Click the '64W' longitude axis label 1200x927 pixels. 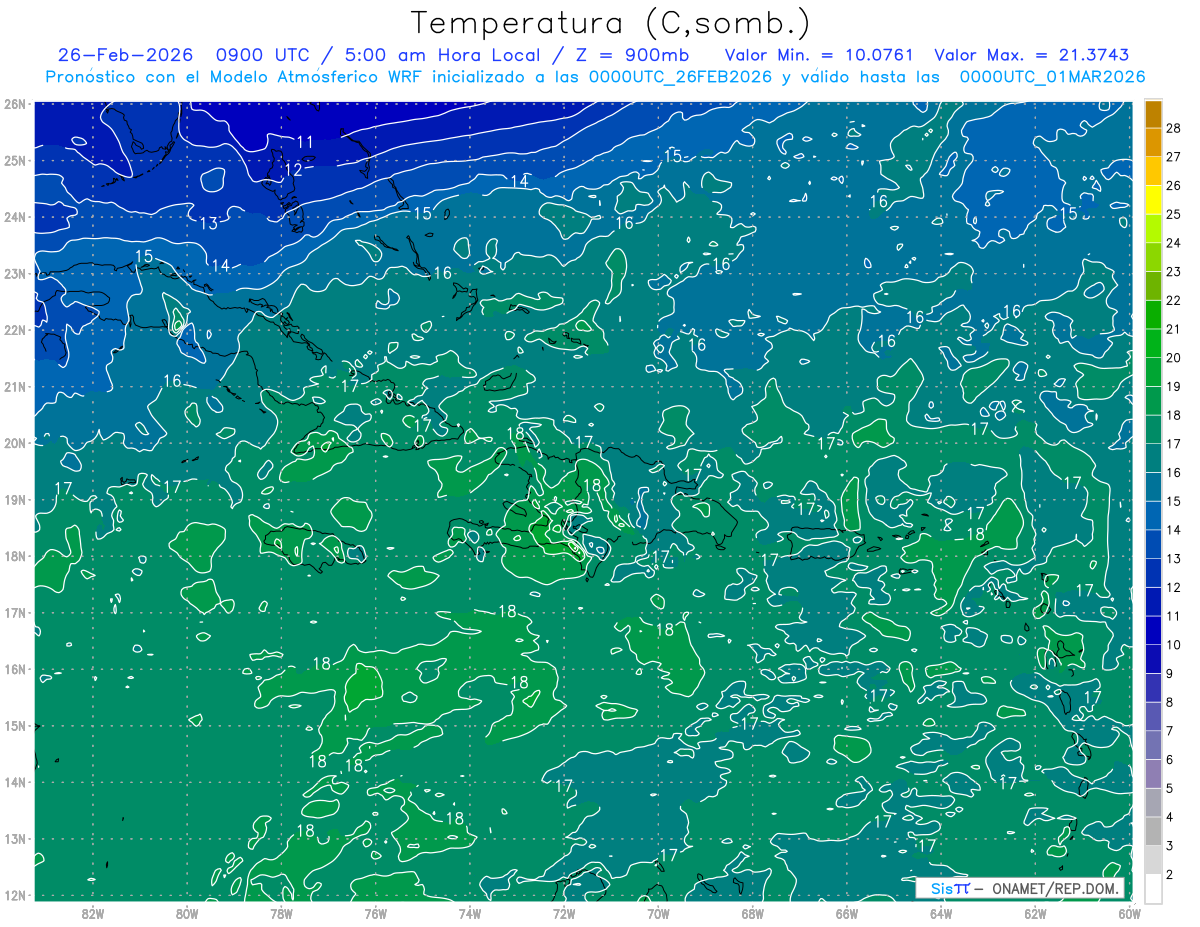[940, 914]
